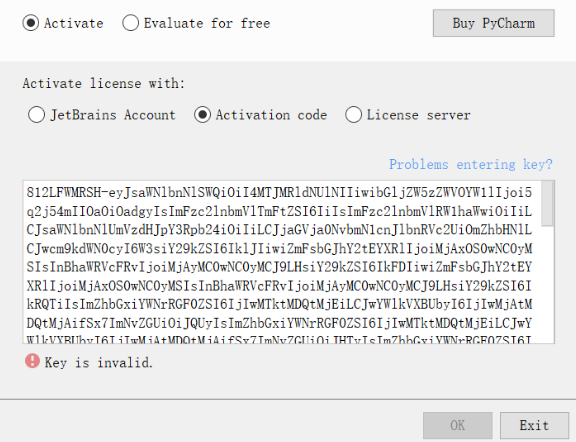Select the Activation code radio button

tap(260, 115)
